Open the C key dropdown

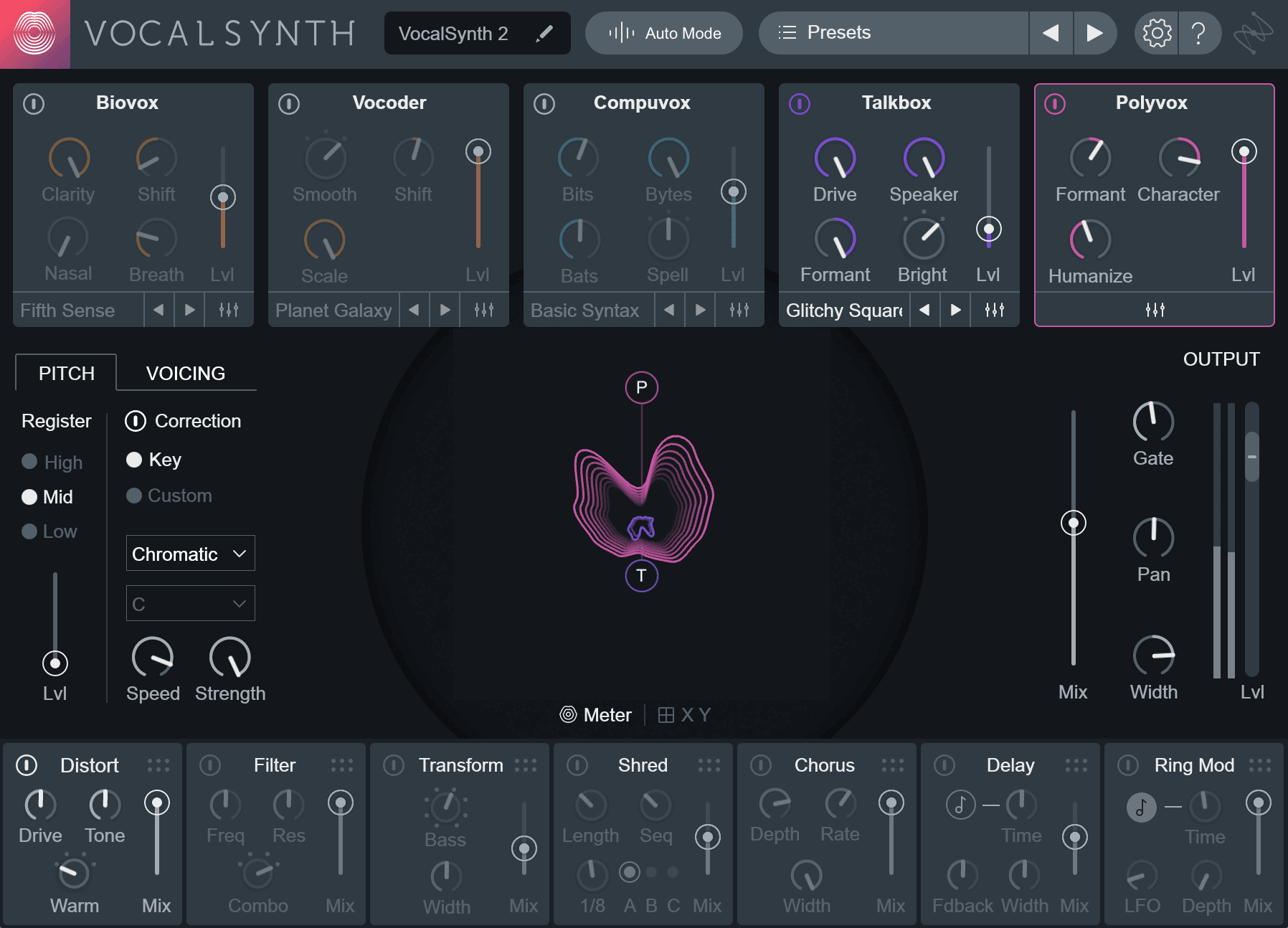(x=191, y=604)
